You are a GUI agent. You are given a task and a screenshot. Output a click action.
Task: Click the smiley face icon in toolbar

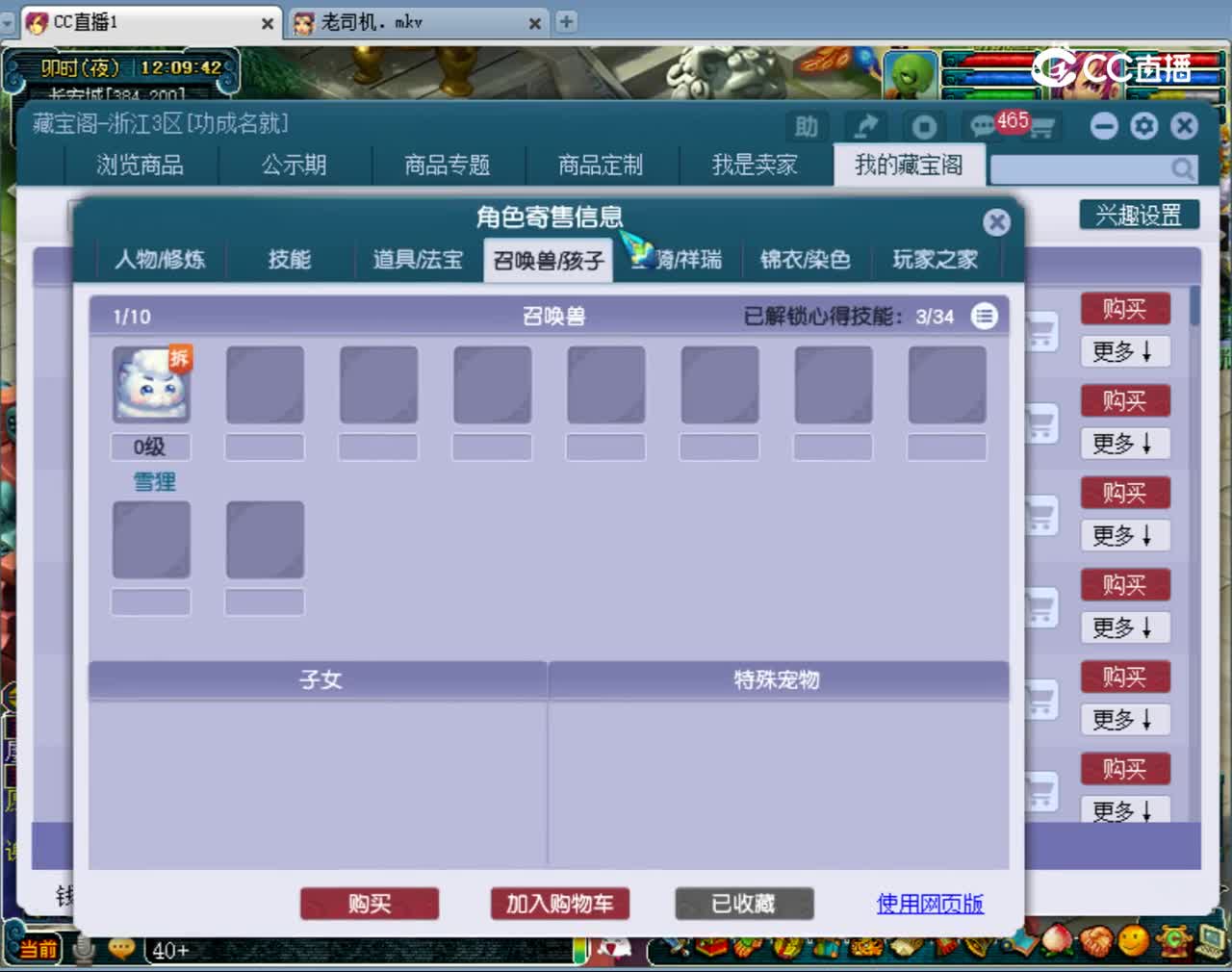tap(1134, 939)
